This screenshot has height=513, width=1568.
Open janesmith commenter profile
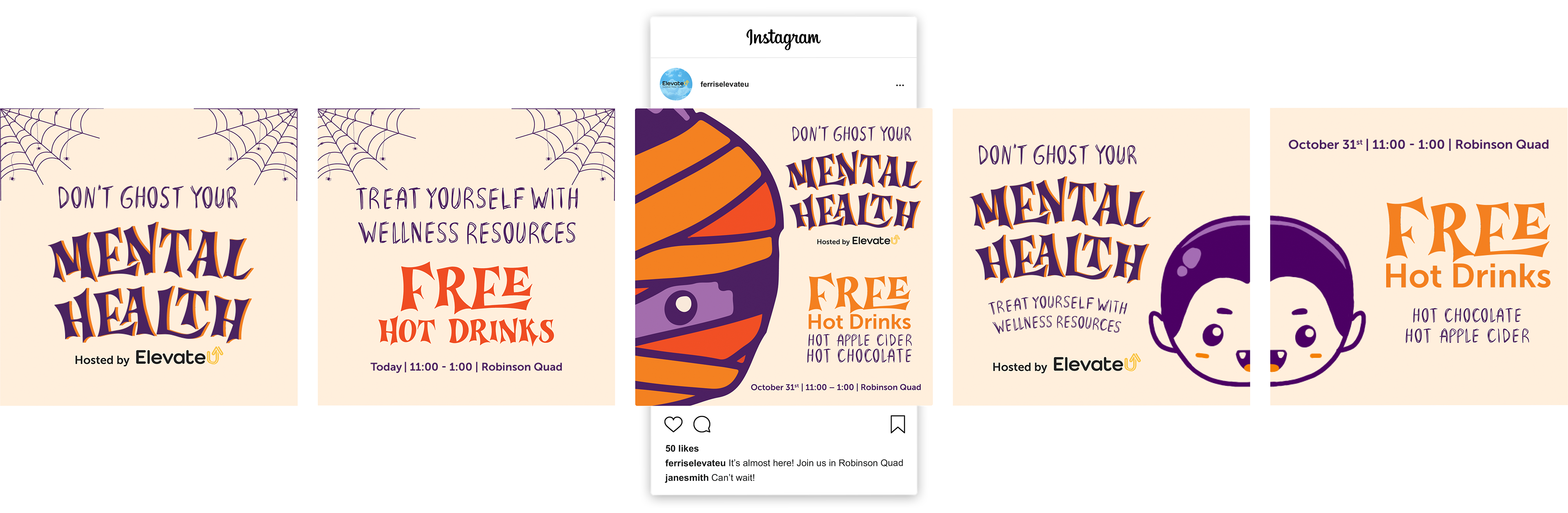coord(686,477)
